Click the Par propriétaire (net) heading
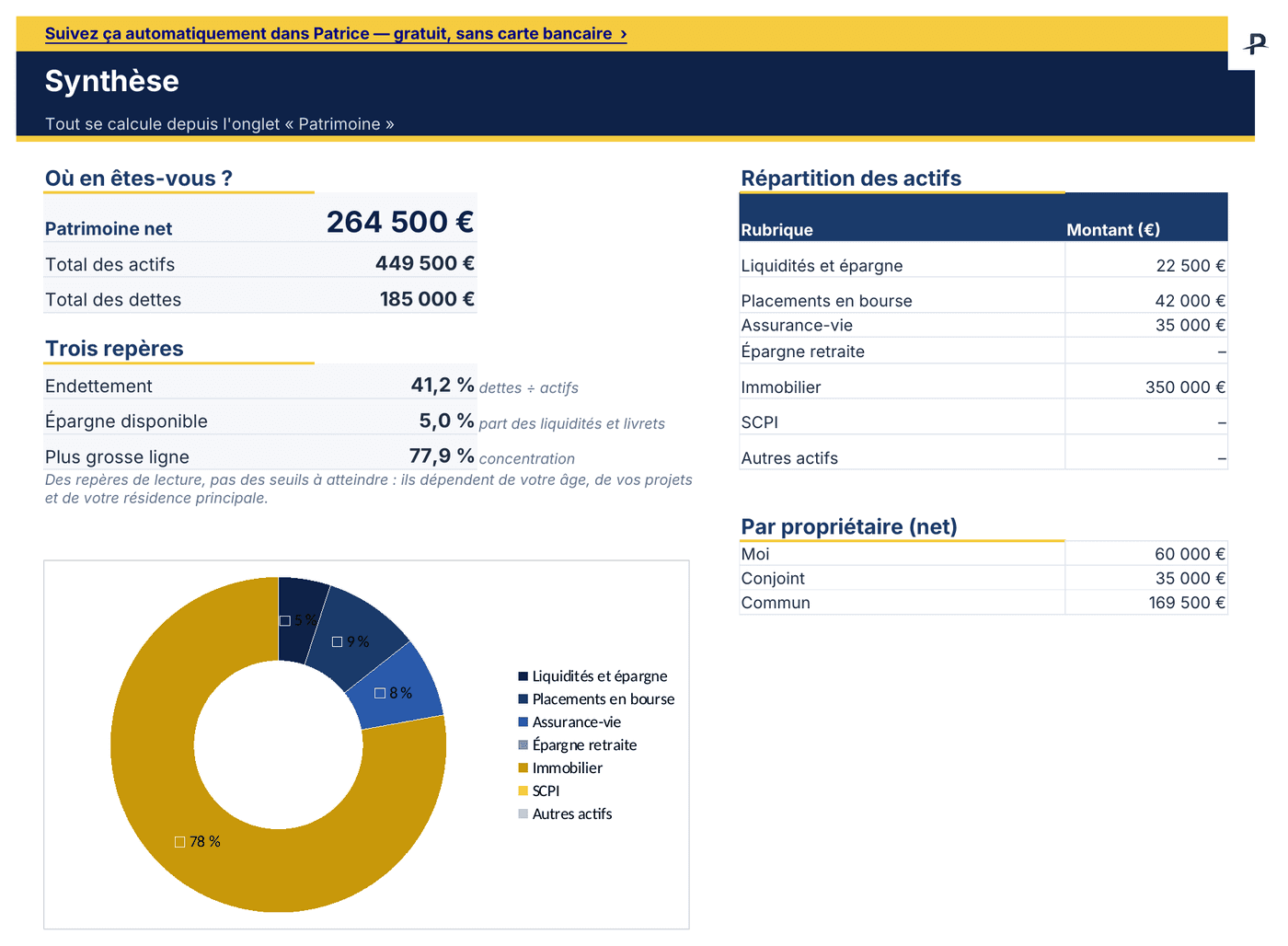 pyautogui.click(x=849, y=527)
